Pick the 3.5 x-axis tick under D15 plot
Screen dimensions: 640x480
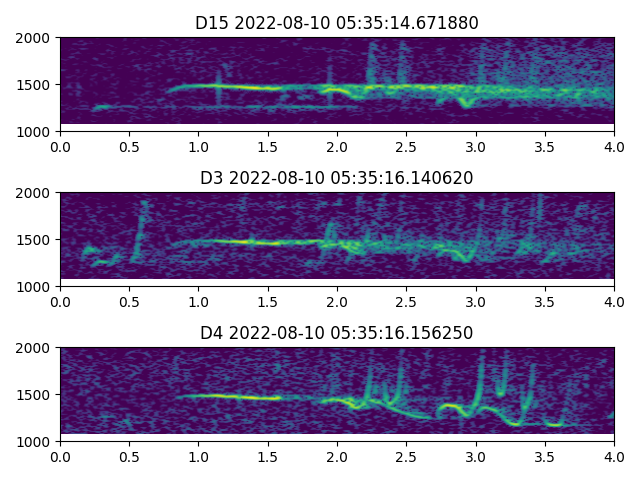coord(545,146)
